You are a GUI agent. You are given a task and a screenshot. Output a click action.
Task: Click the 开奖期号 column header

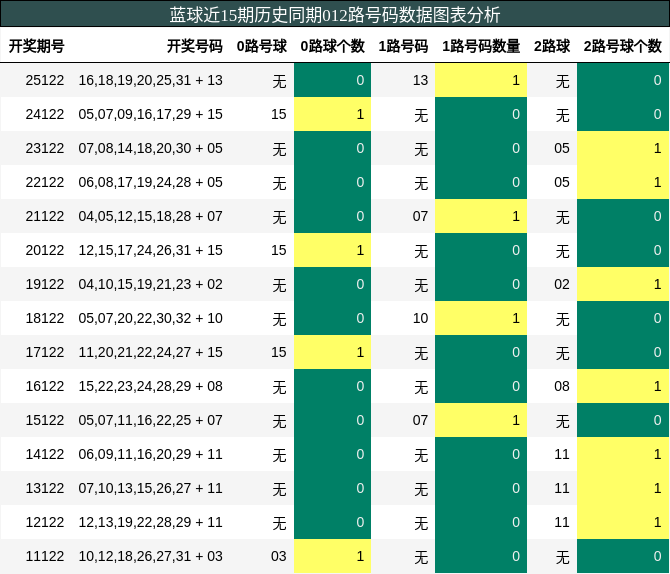coord(36,46)
